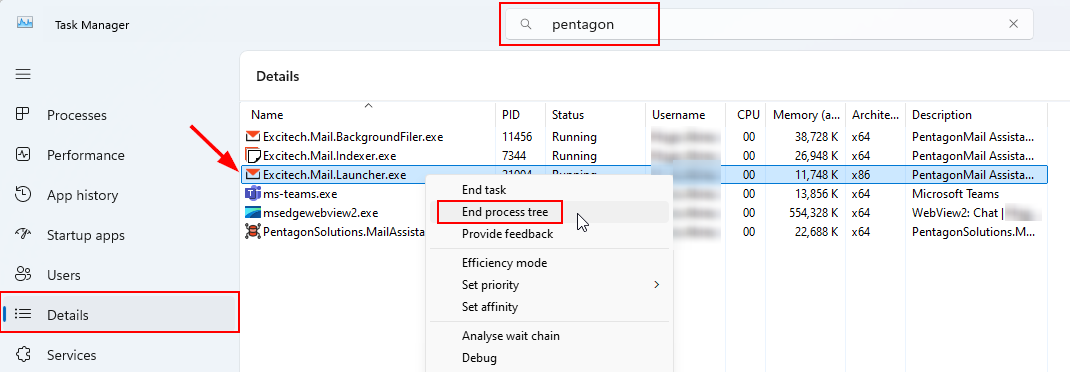Sort by the Name column header

tap(368, 115)
